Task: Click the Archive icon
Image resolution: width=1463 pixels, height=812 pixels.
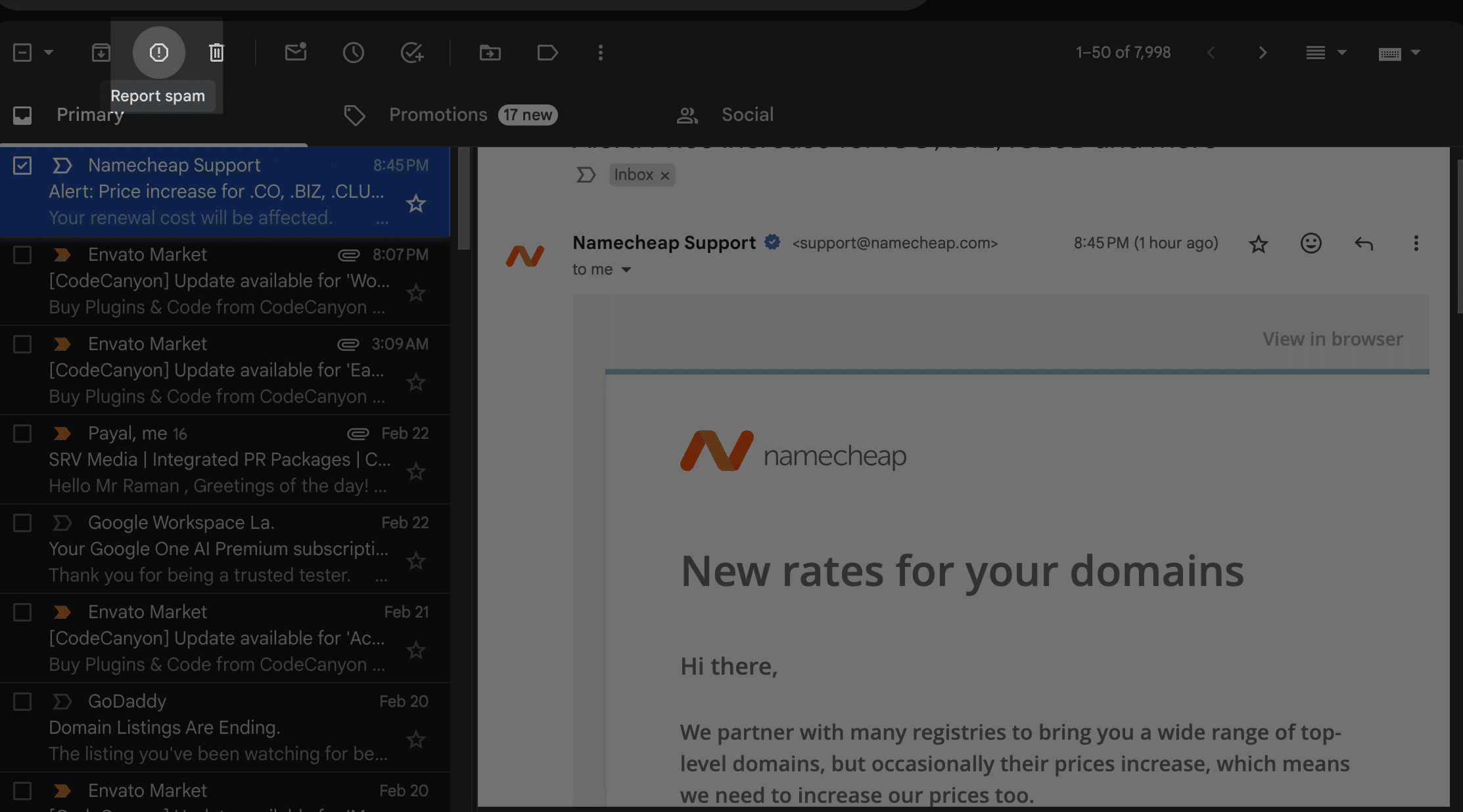Action: pos(99,53)
